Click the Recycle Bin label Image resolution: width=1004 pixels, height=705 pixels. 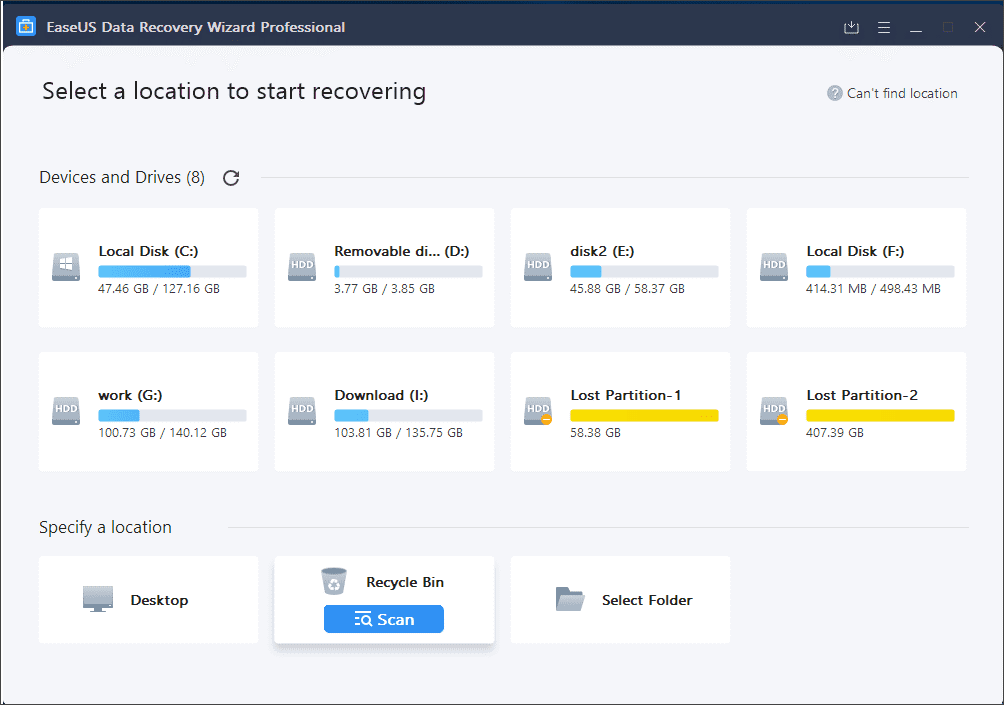point(405,582)
